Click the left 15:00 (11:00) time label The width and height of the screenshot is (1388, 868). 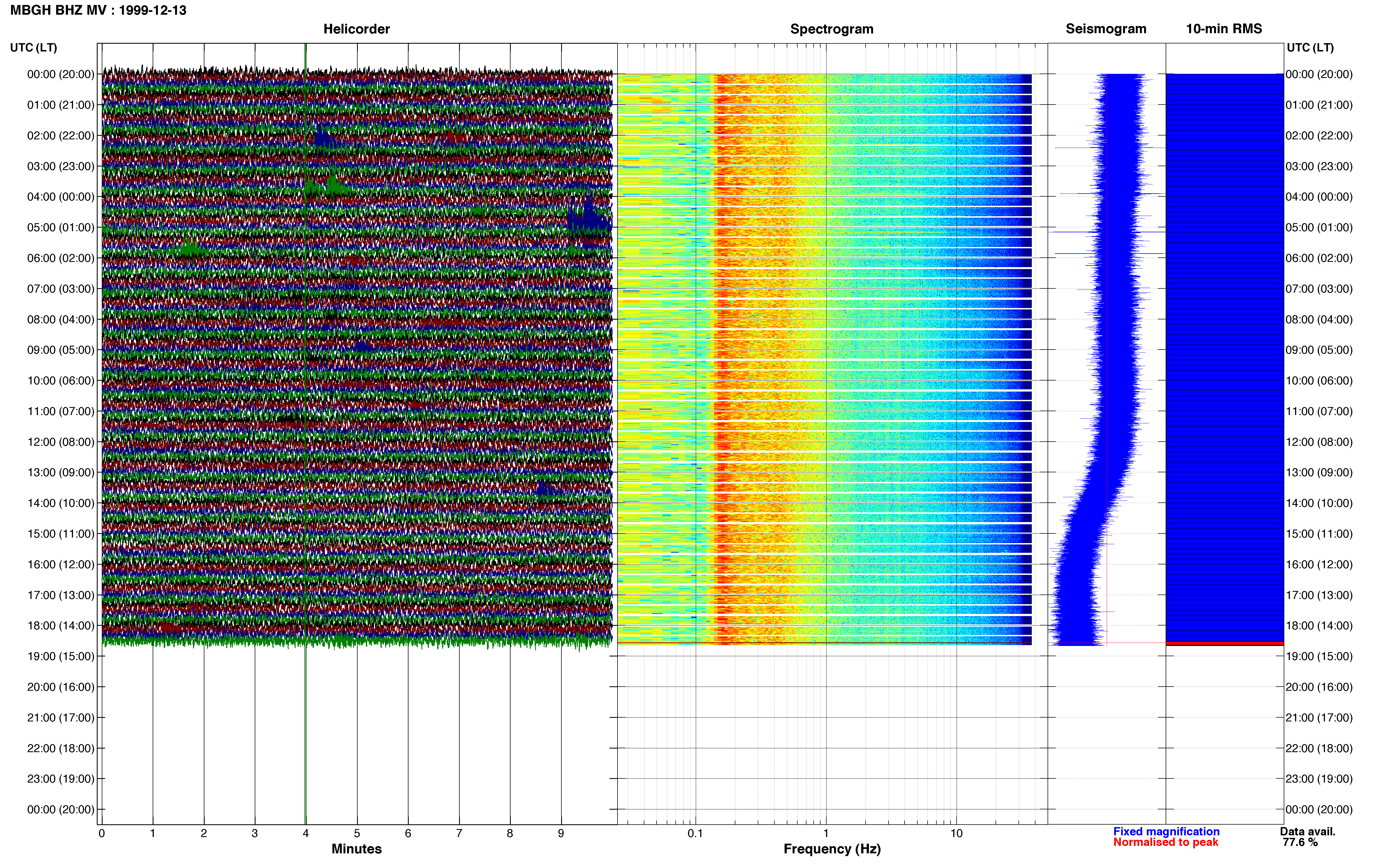point(61,534)
